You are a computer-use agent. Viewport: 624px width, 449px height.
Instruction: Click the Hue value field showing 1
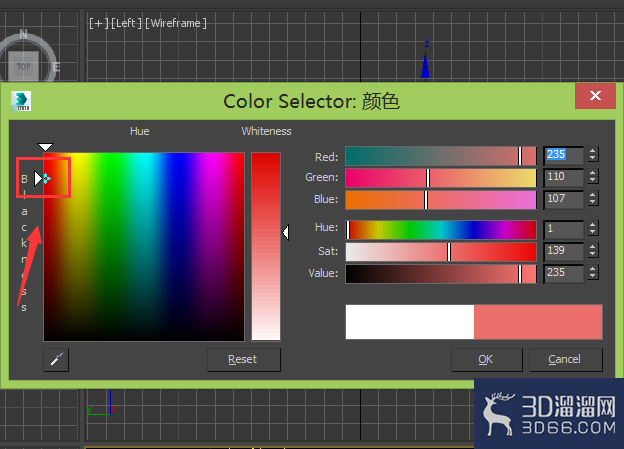[564, 229]
